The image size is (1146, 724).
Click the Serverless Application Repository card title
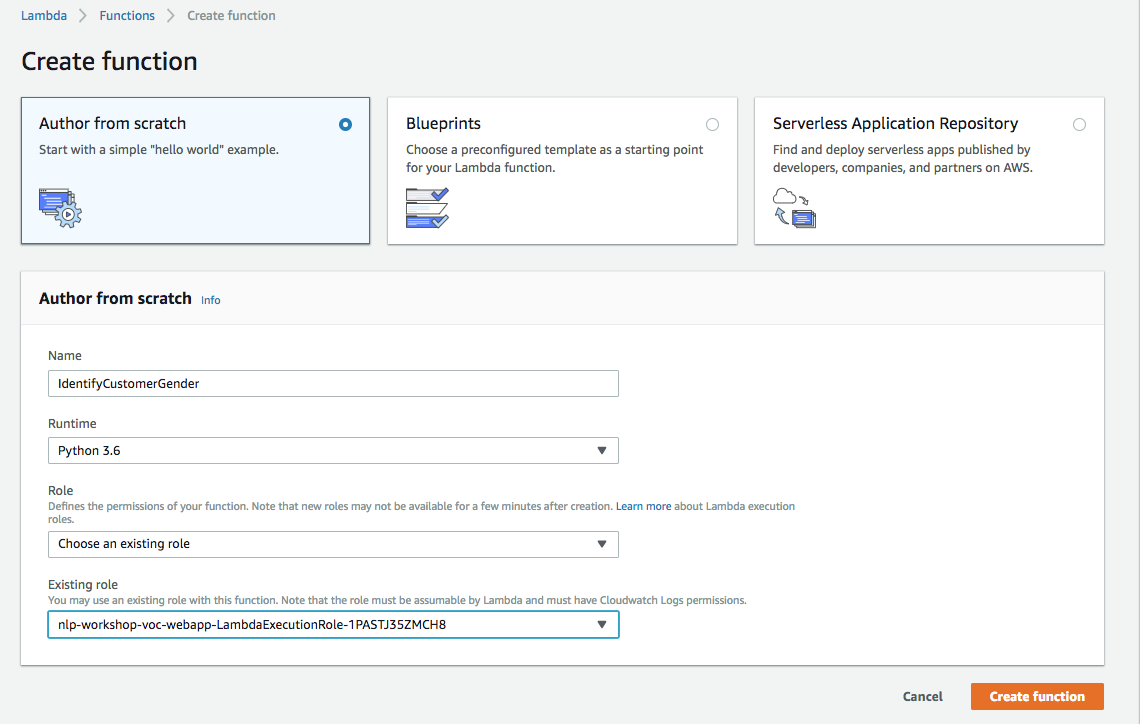pos(895,123)
